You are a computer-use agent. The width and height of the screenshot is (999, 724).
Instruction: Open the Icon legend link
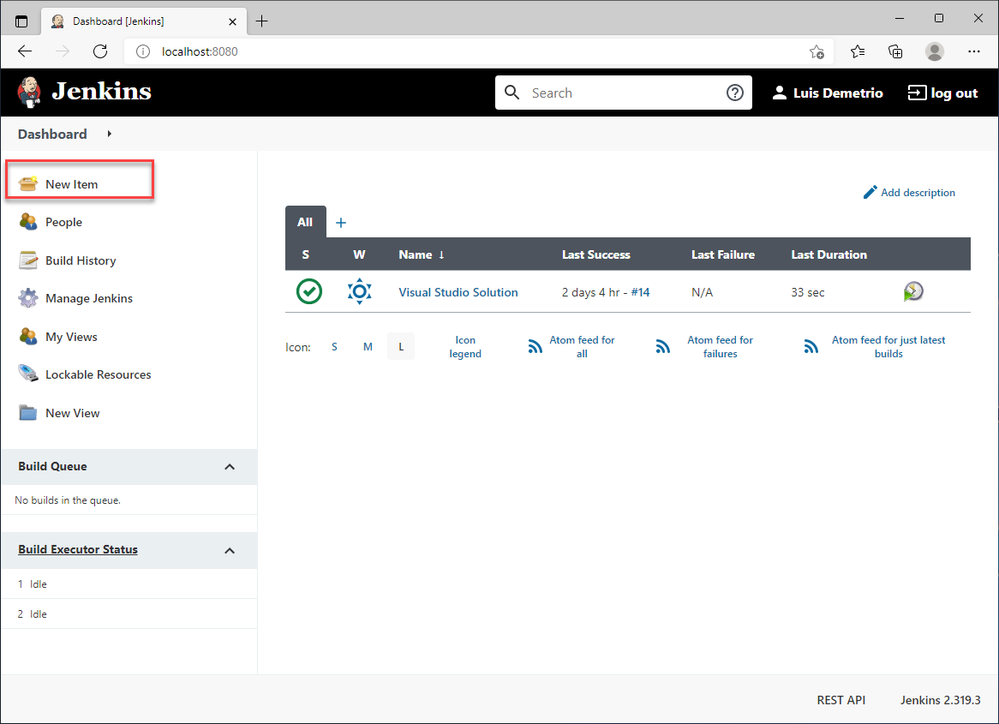point(465,347)
